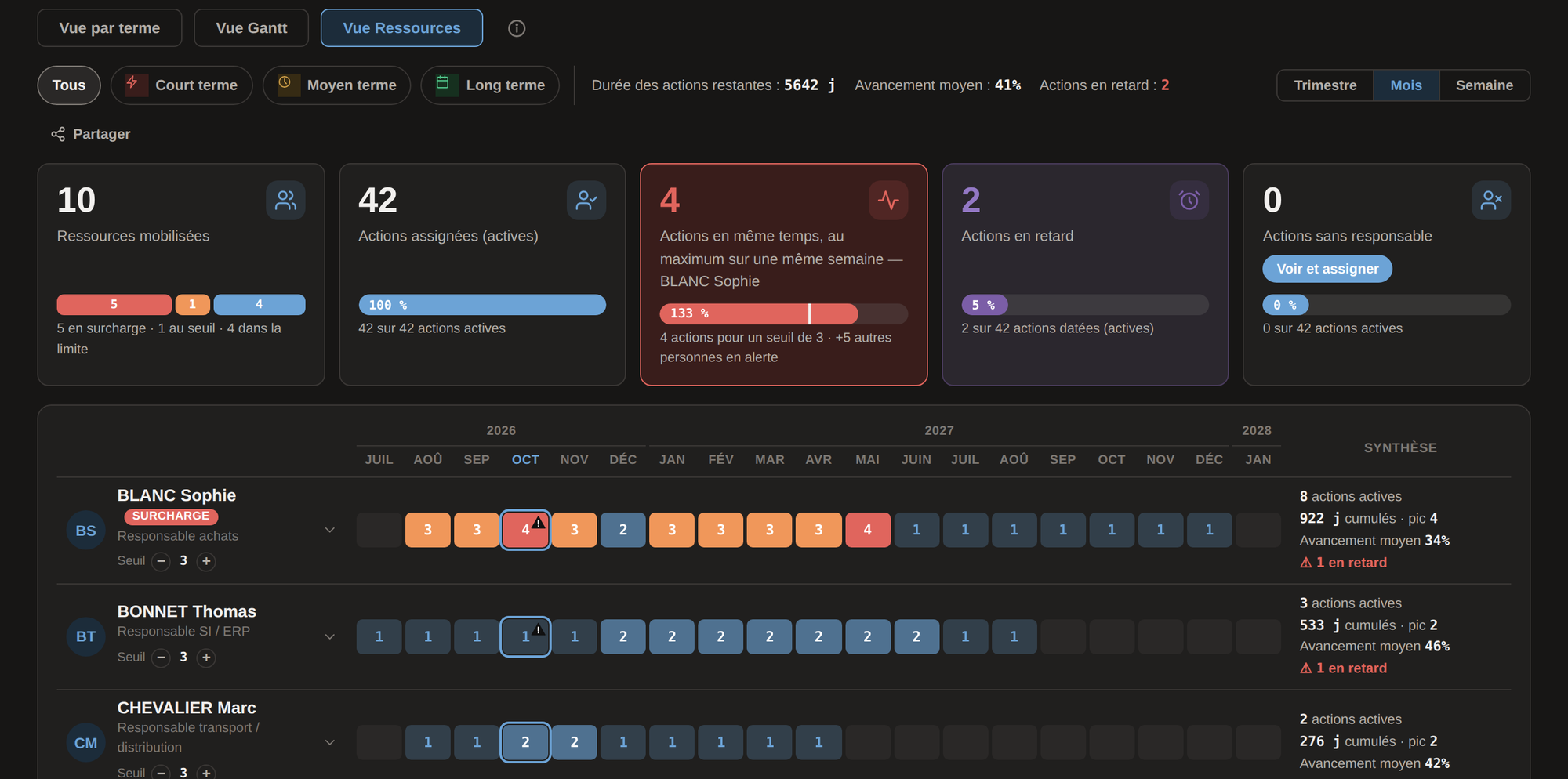Select BONNET Thomas's JUIL 2026 cell
The image size is (1568, 779).
point(379,636)
